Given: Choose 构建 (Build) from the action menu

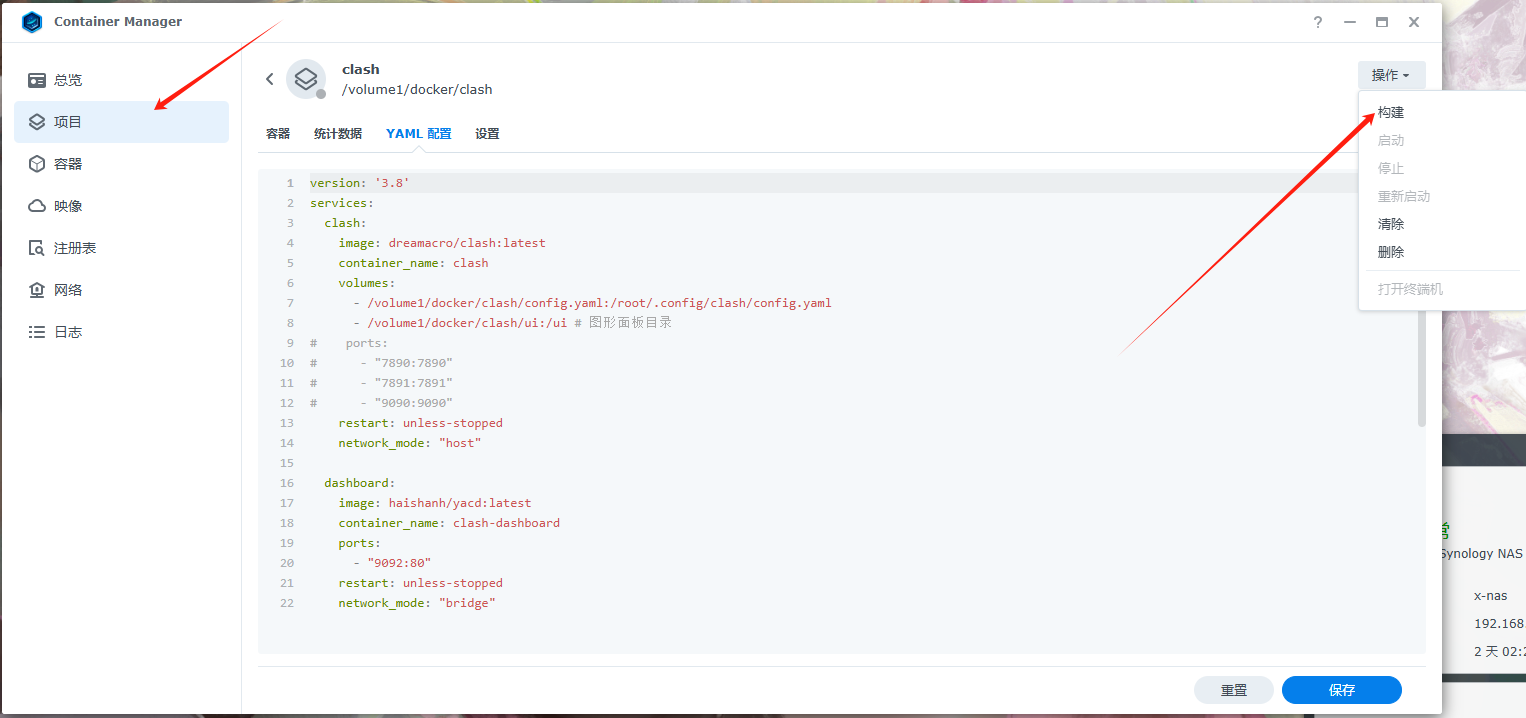Looking at the screenshot, I should coord(1391,113).
